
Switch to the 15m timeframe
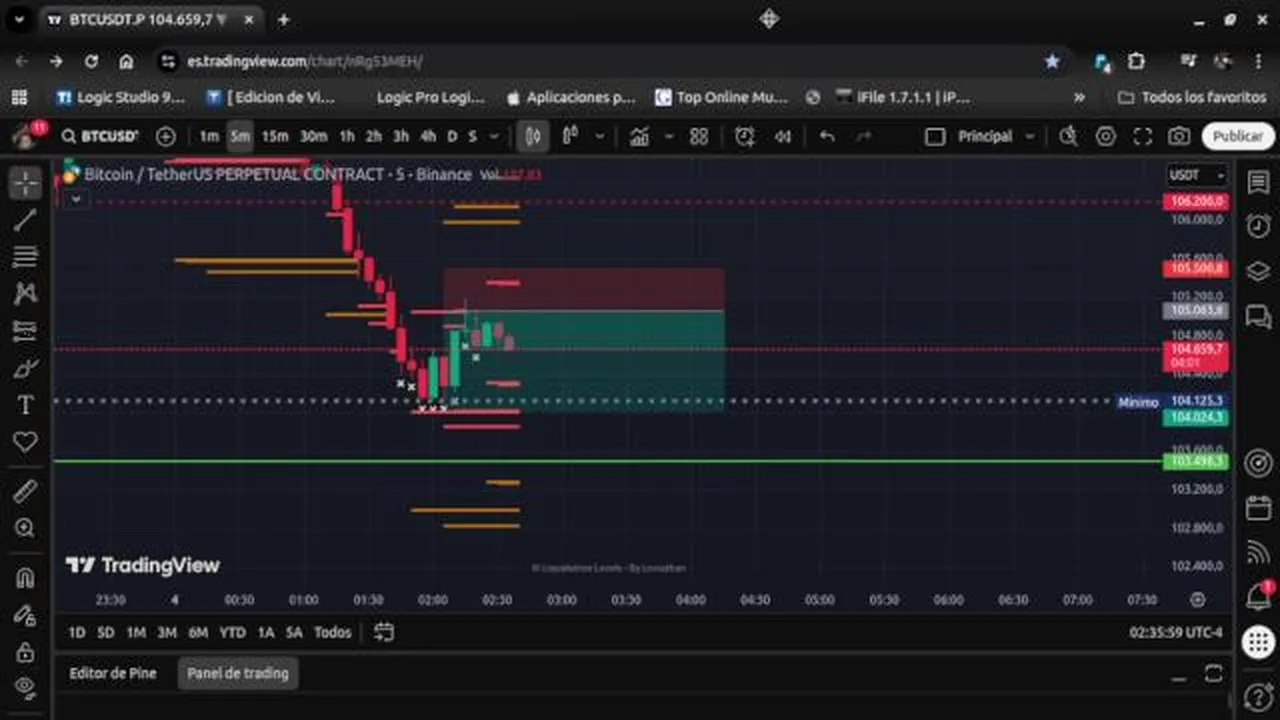coord(275,136)
